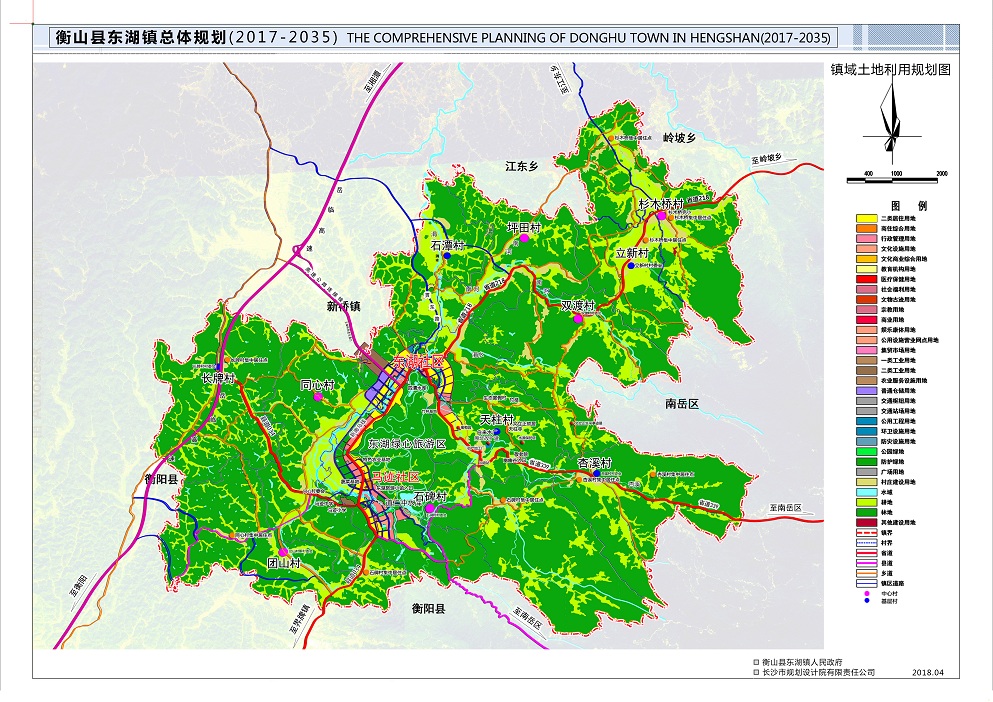Click the 杉木桥村 village marker
This screenshot has width=993, height=702.
[x=660, y=215]
